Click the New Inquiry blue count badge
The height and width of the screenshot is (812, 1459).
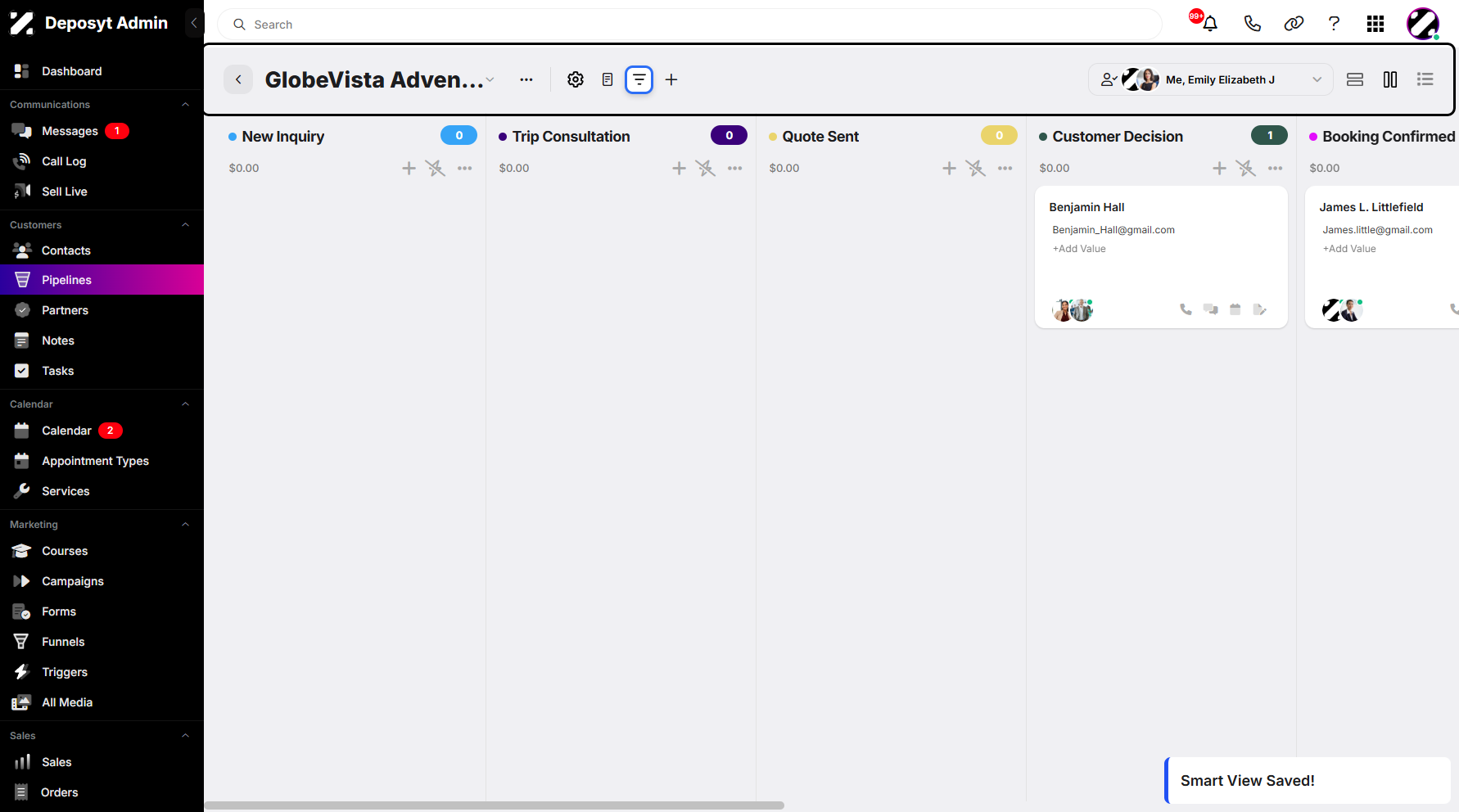[458, 136]
